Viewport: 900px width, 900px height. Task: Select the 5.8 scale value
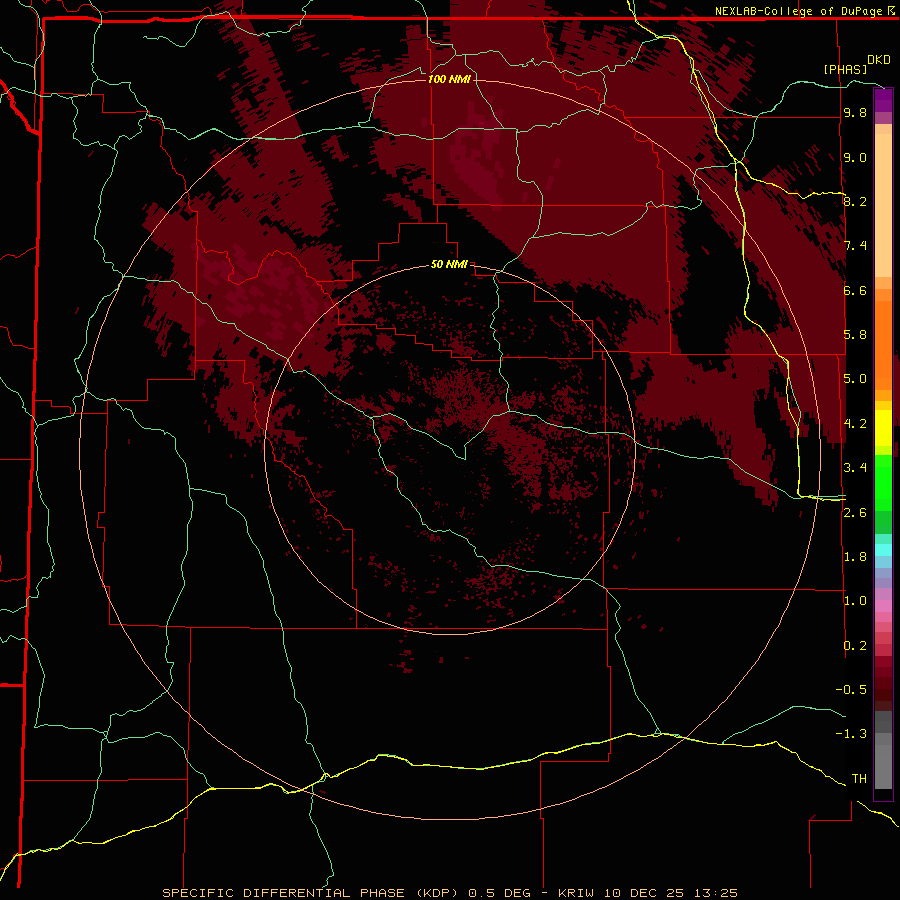(x=855, y=335)
